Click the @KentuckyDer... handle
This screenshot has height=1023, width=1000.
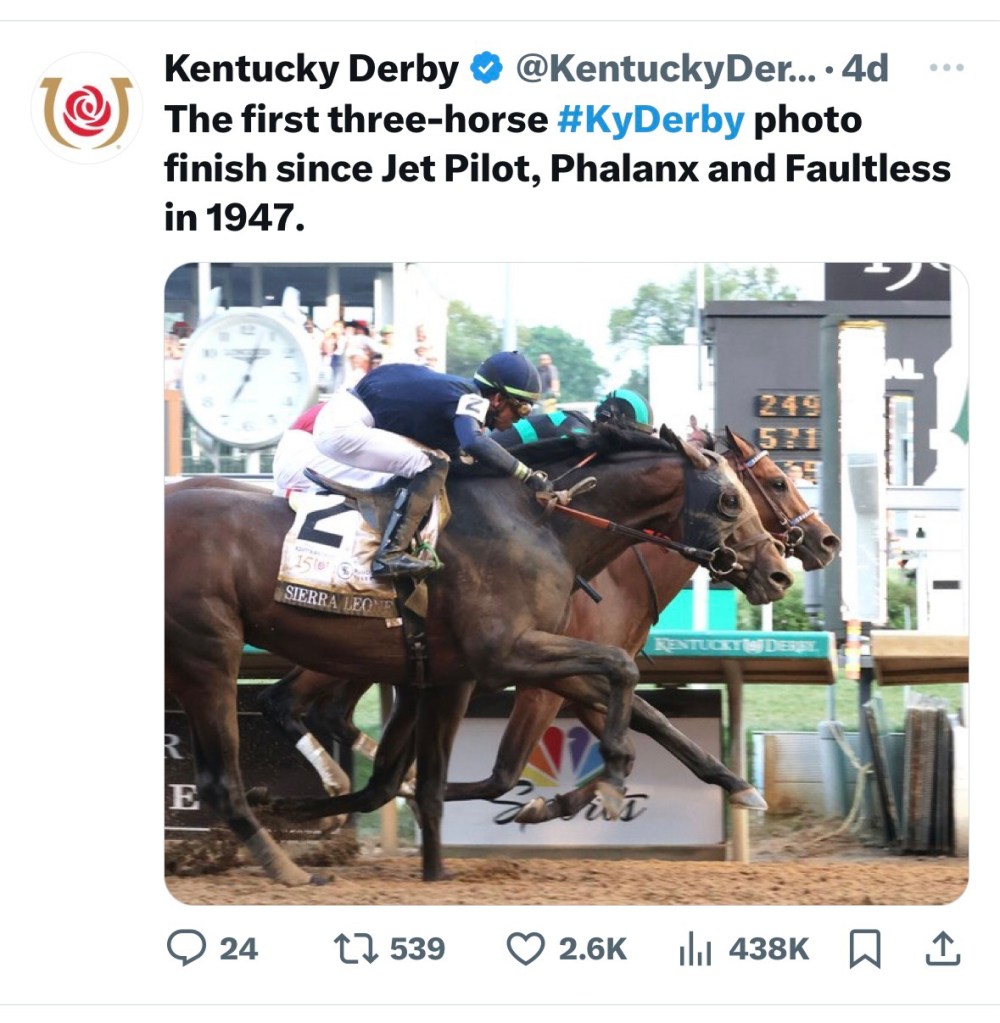[x=665, y=69]
